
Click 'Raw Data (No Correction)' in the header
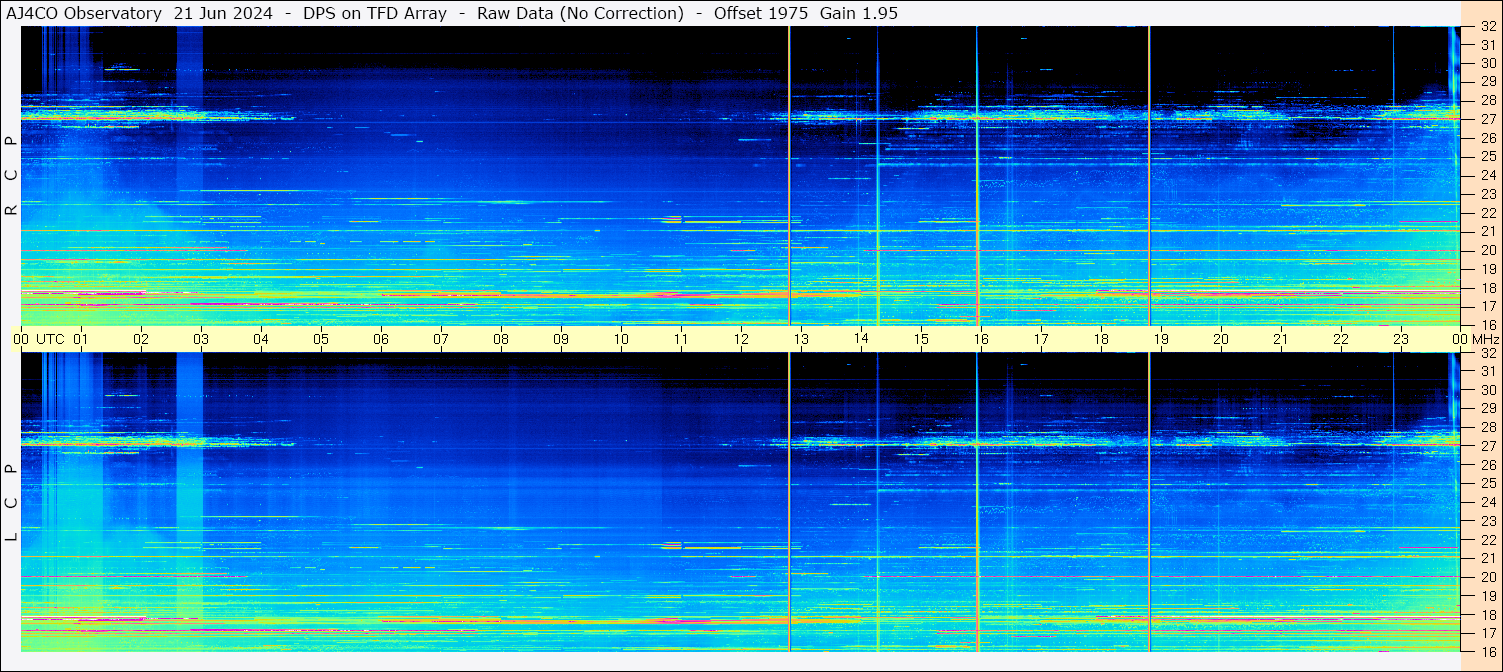click(x=580, y=13)
